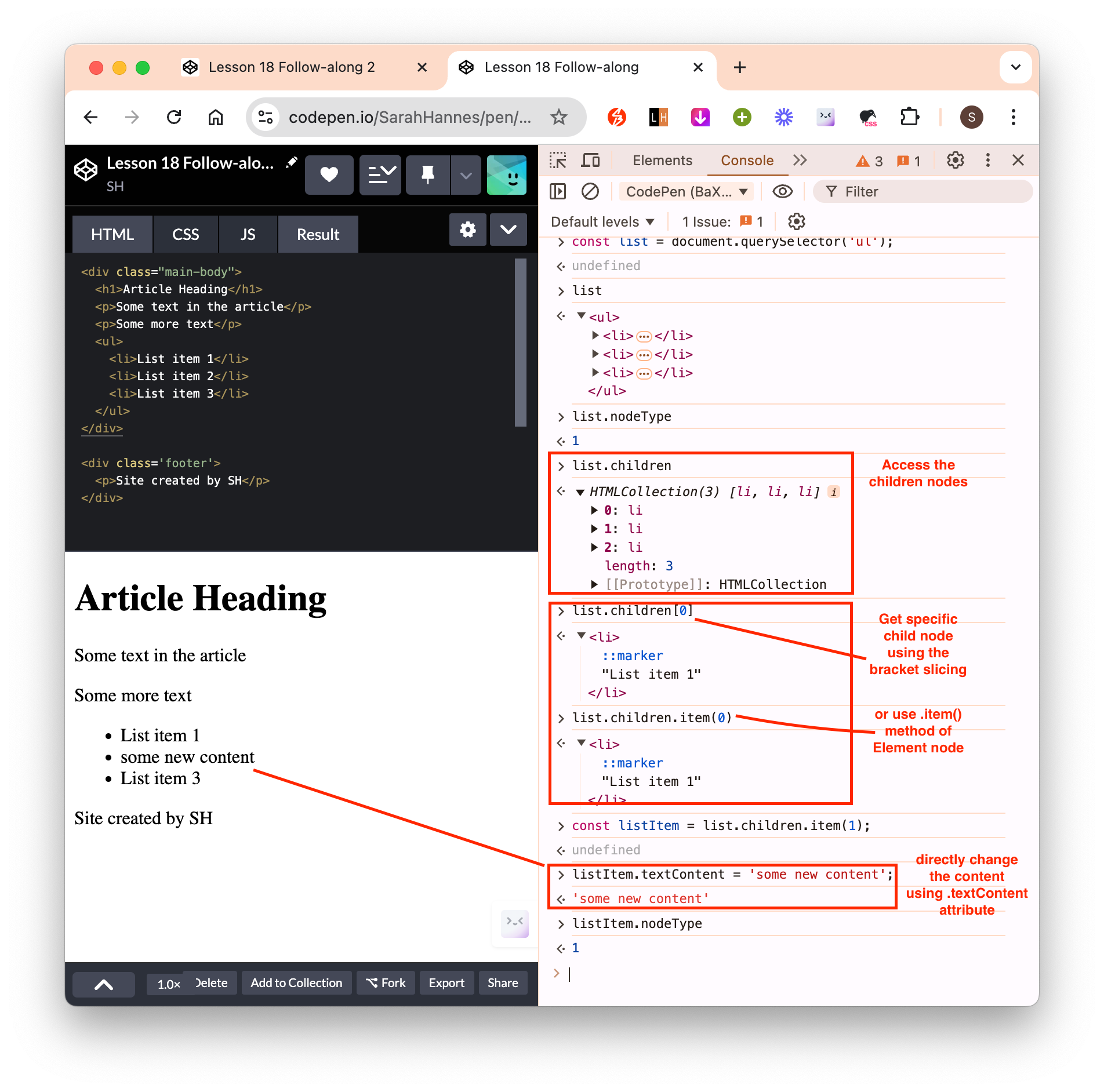
Task: Expand the [[Prototype]] HTMLCollection entry
Action: click(x=594, y=584)
